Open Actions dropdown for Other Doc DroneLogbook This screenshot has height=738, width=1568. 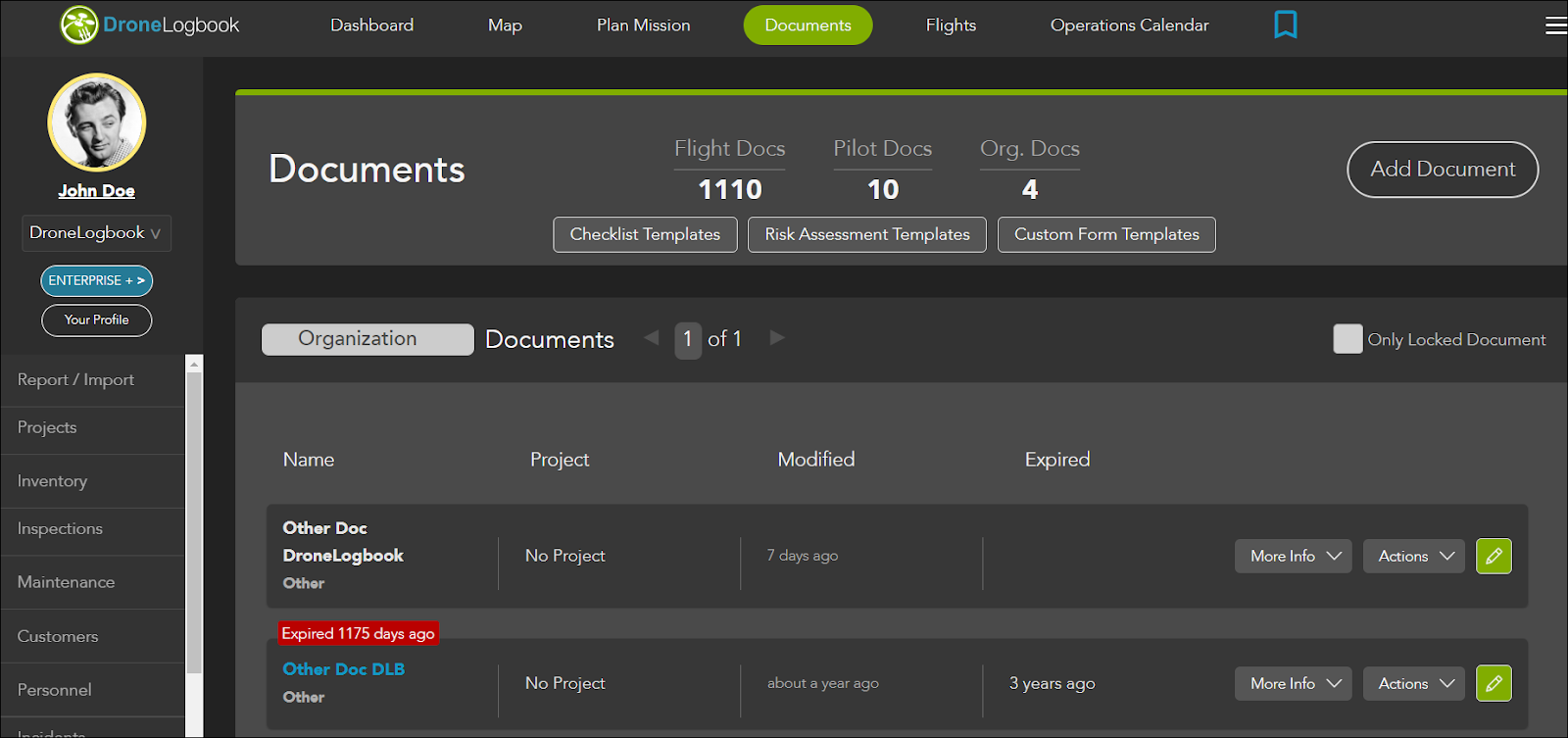point(1414,556)
